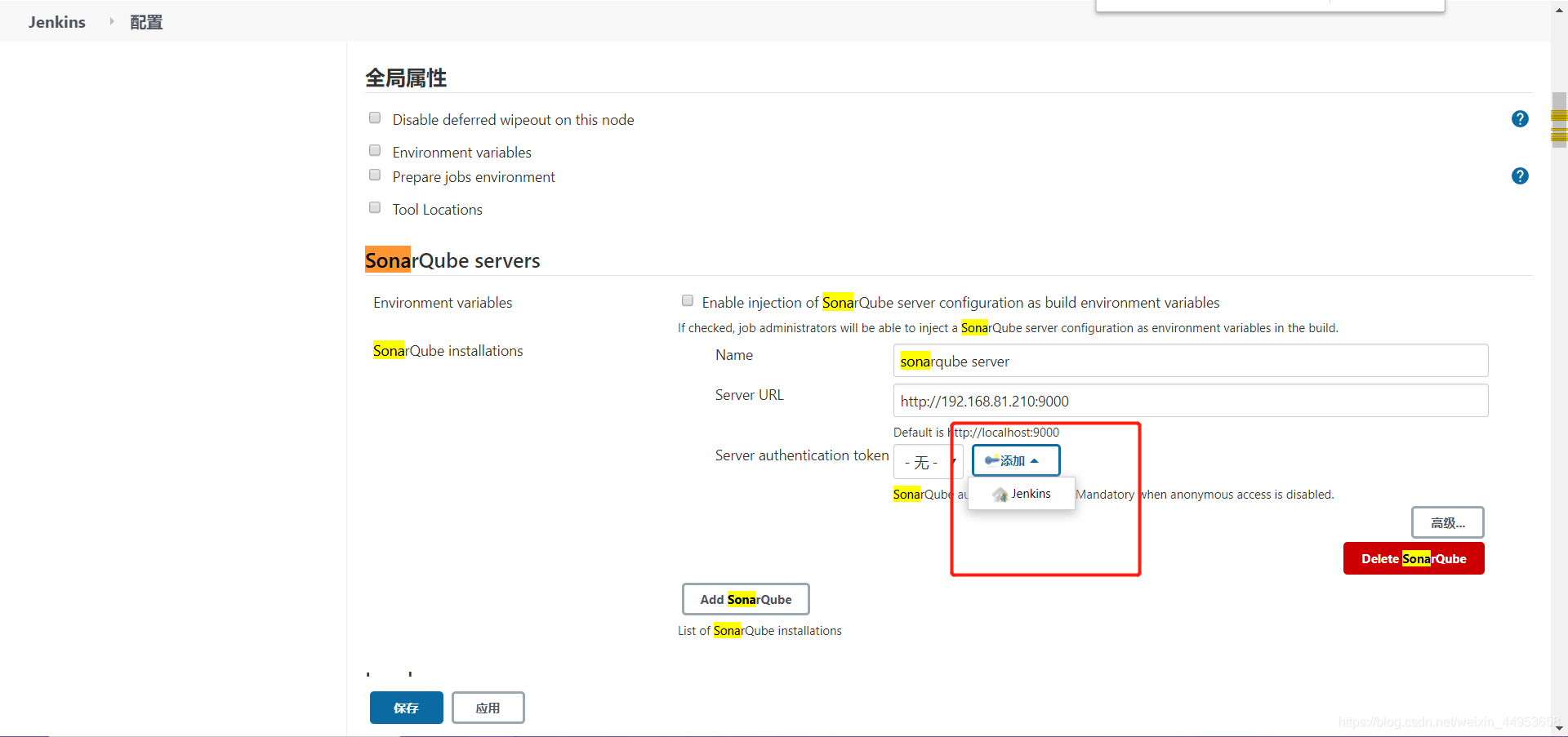Click the SonarQube servers heading
The width and height of the screenshot is (1568, 737).
[x=452, y=260]
